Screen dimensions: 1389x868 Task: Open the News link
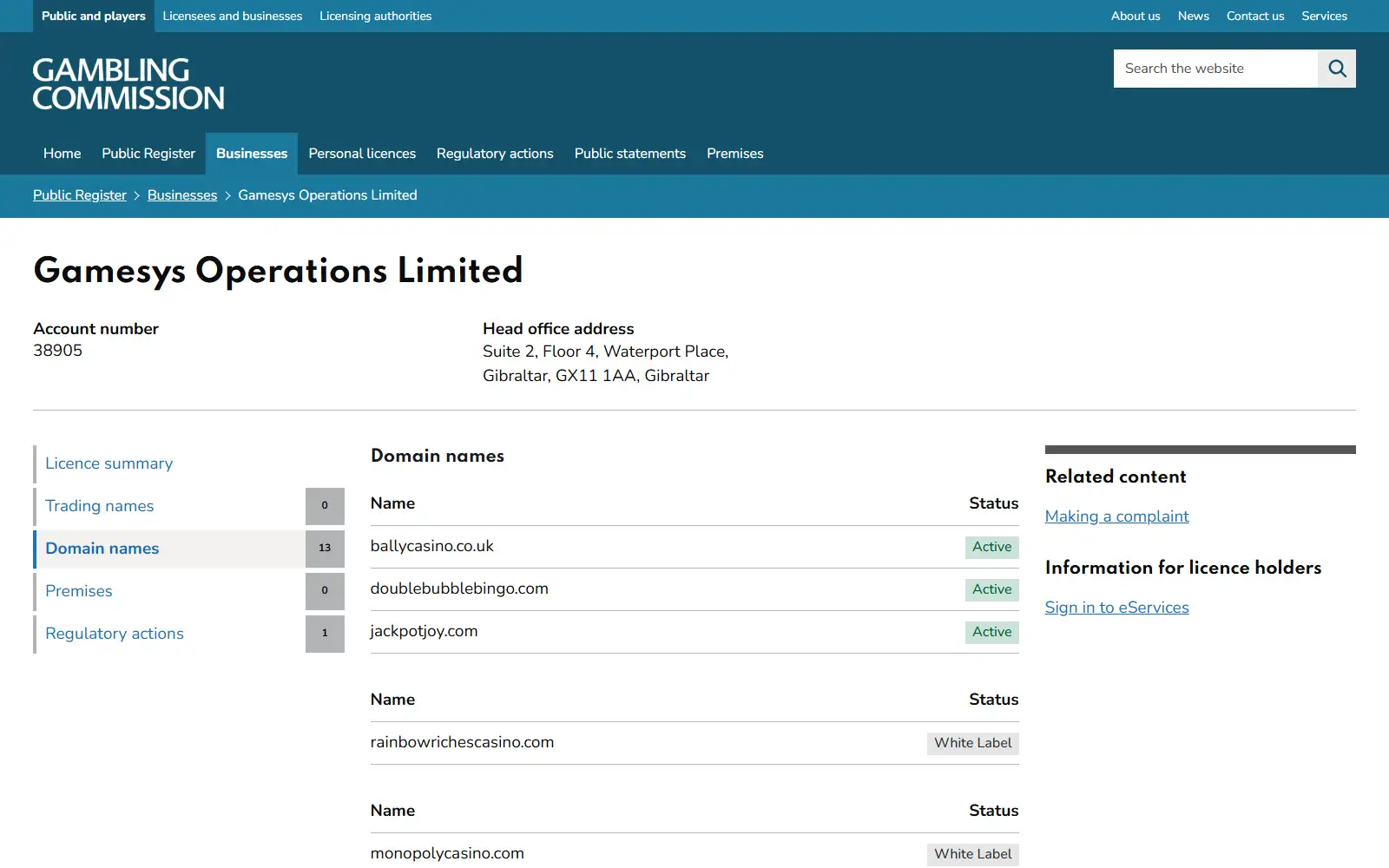click(1194, 16)
